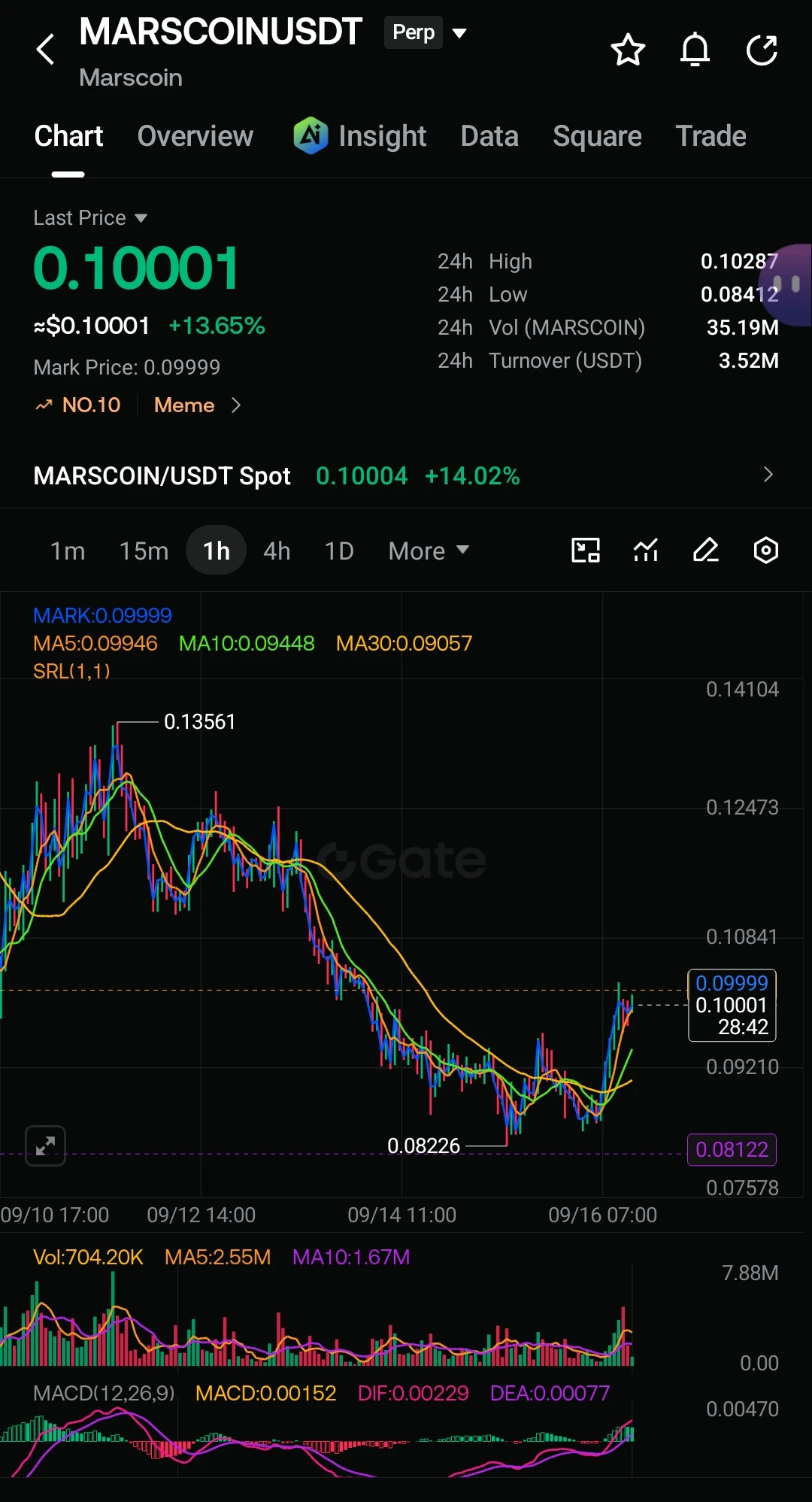Tap the DEA:0.00077 value
Image resolution: width=812 pixels, height=1502 pixels.
tap(550, 1393)
